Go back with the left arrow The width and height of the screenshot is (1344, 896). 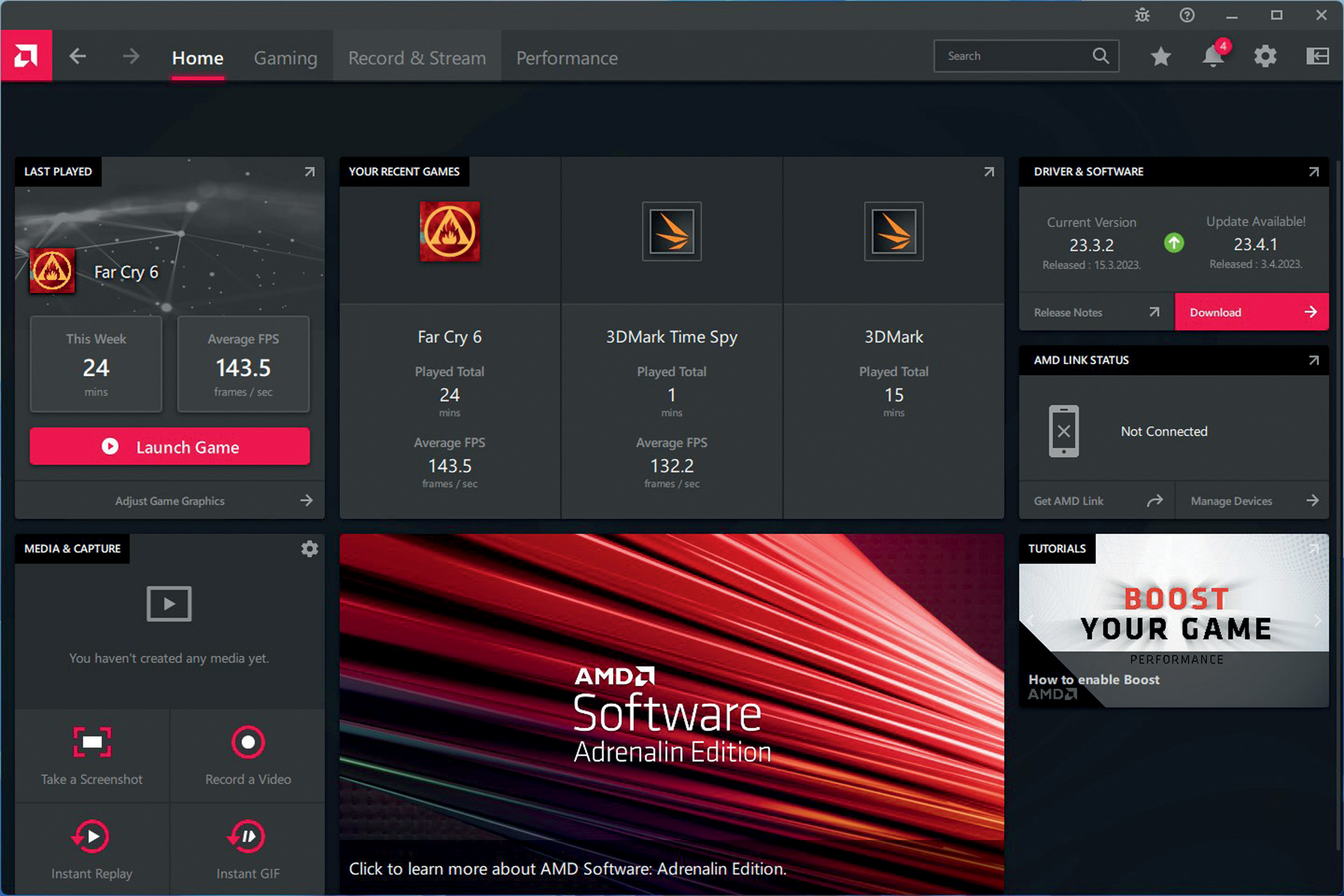(78, 57)
